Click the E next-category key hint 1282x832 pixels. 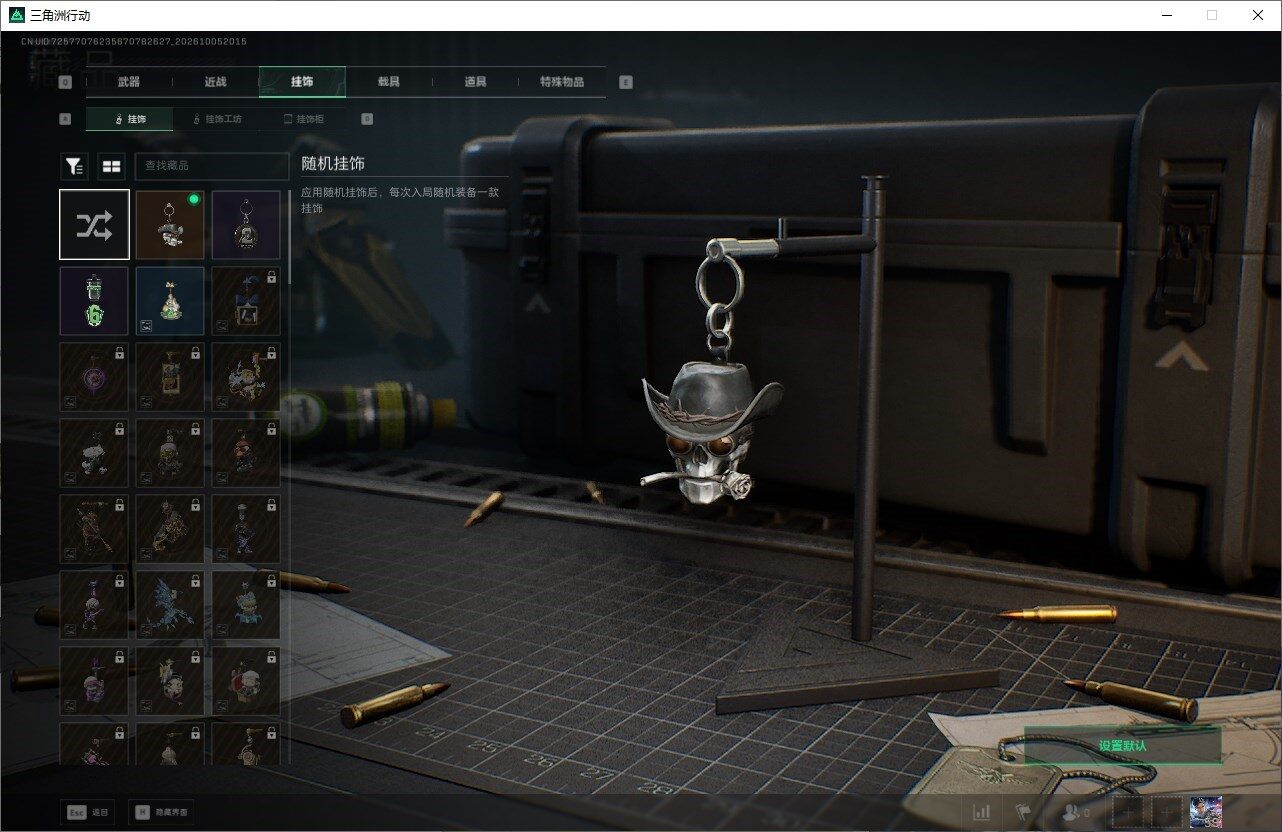point(626,83)
